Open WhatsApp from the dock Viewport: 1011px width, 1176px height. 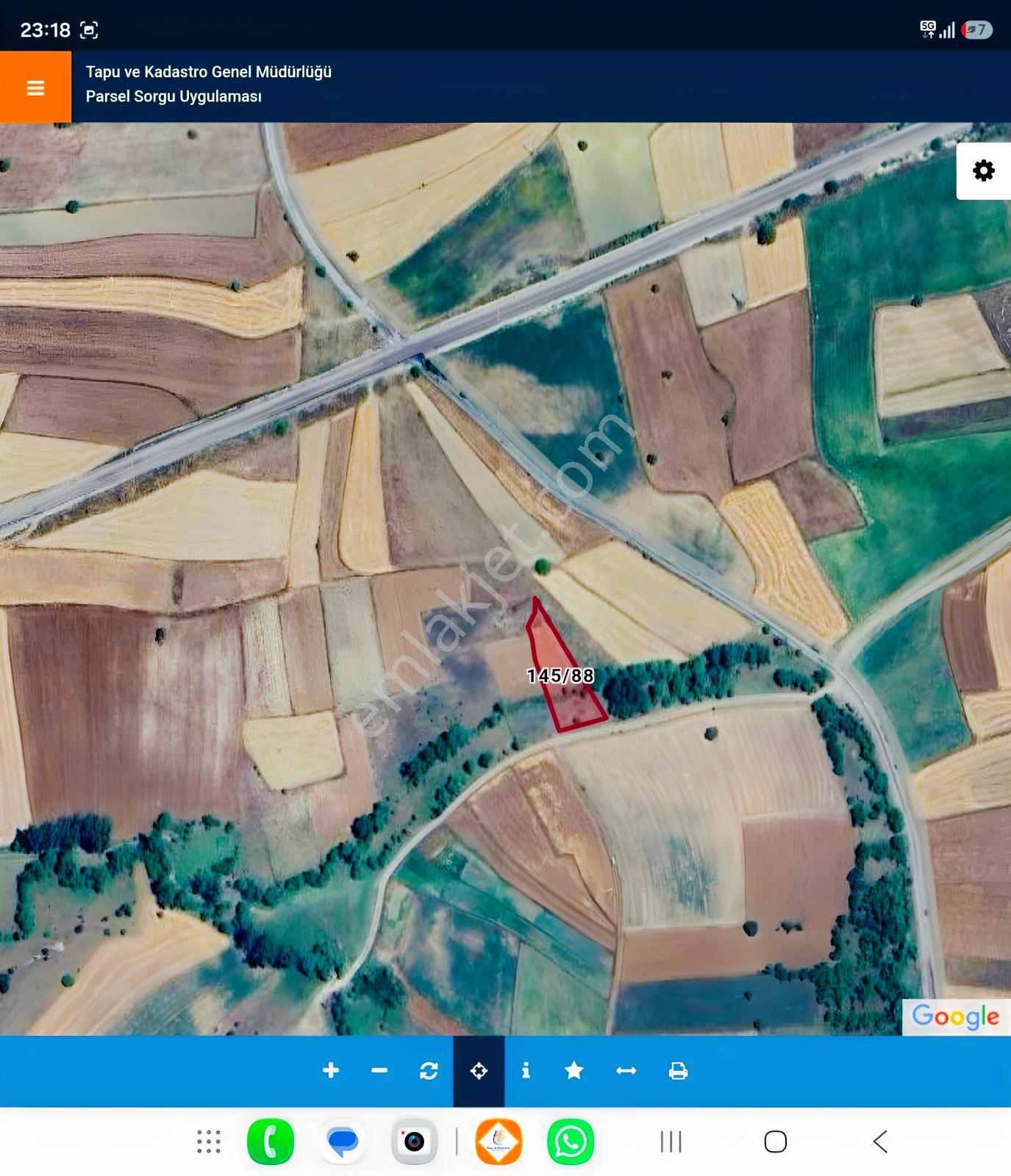571,1141
